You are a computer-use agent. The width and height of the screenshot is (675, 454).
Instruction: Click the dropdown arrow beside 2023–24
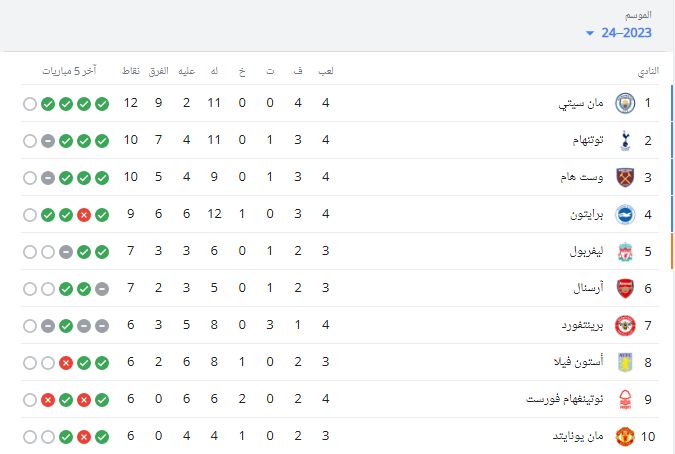(x=590, y=33)
